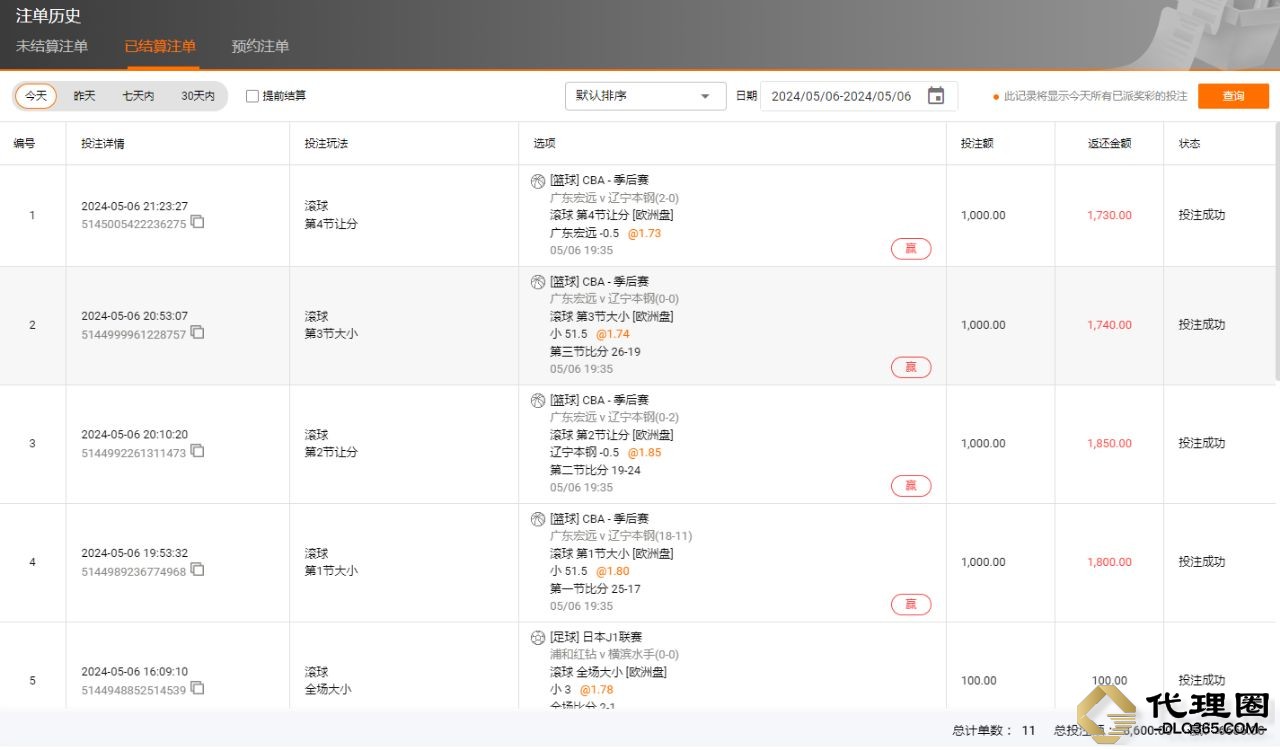Click the timestamp 2024-05-06 20:10:20
The width and height of the screenshot is (1280, 750).
(x=135, y=435)
